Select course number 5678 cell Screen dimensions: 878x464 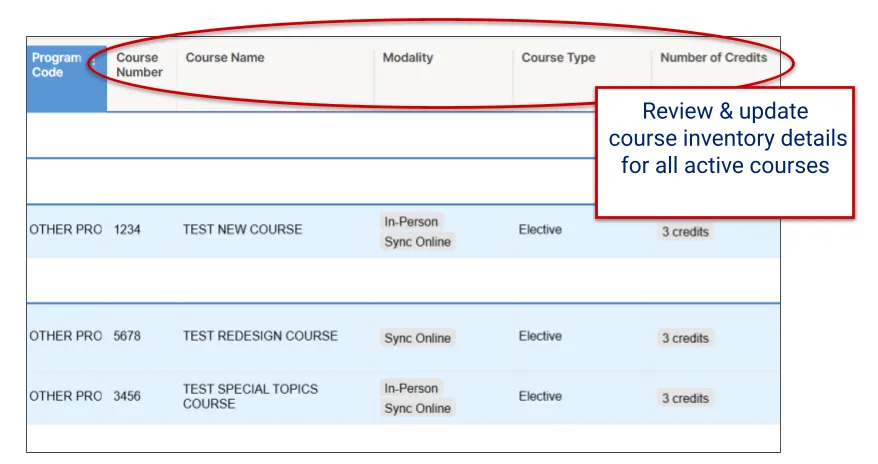(x=127, y=336)
